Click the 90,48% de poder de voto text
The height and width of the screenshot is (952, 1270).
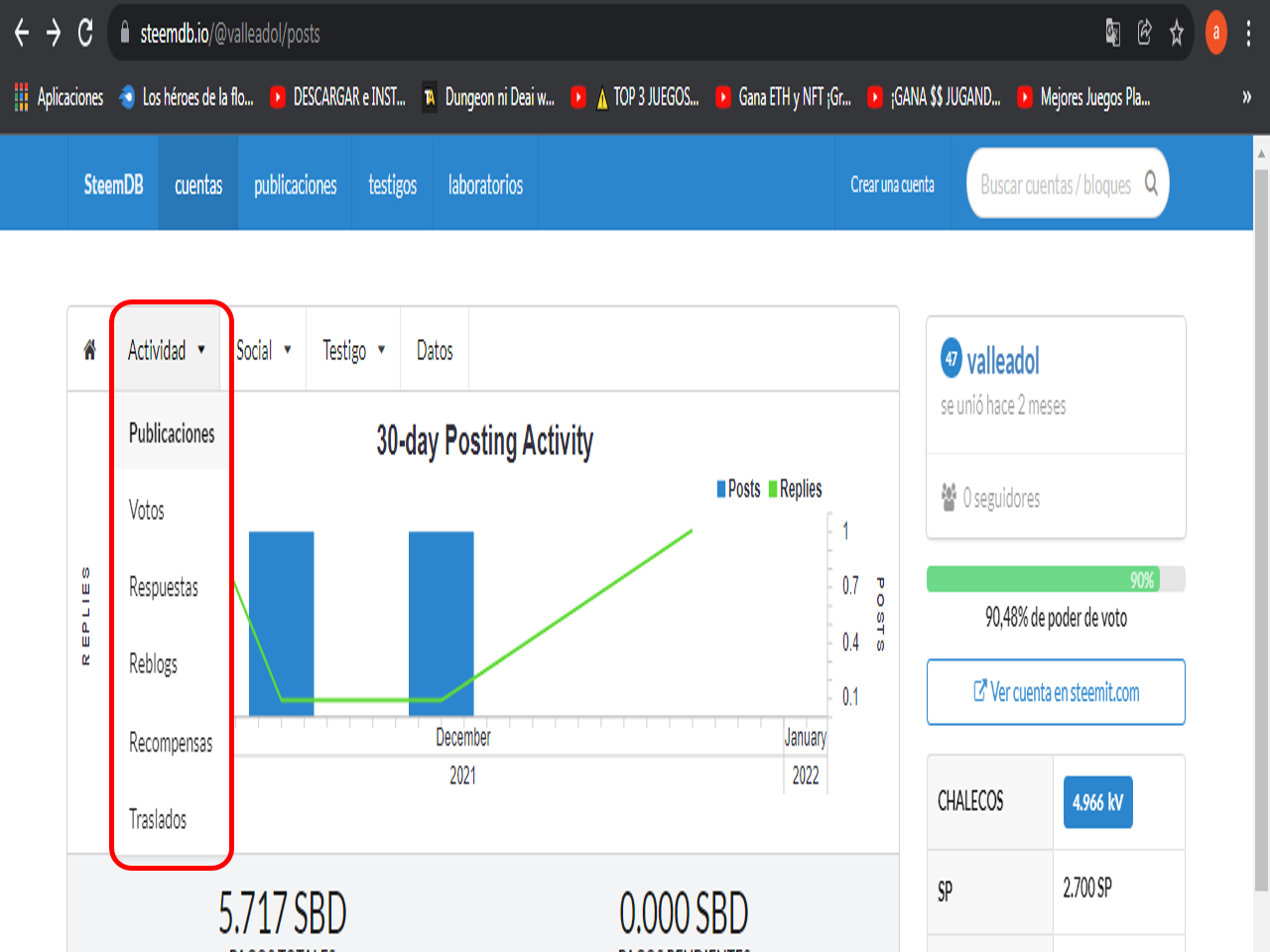[x=1056, y=618]
